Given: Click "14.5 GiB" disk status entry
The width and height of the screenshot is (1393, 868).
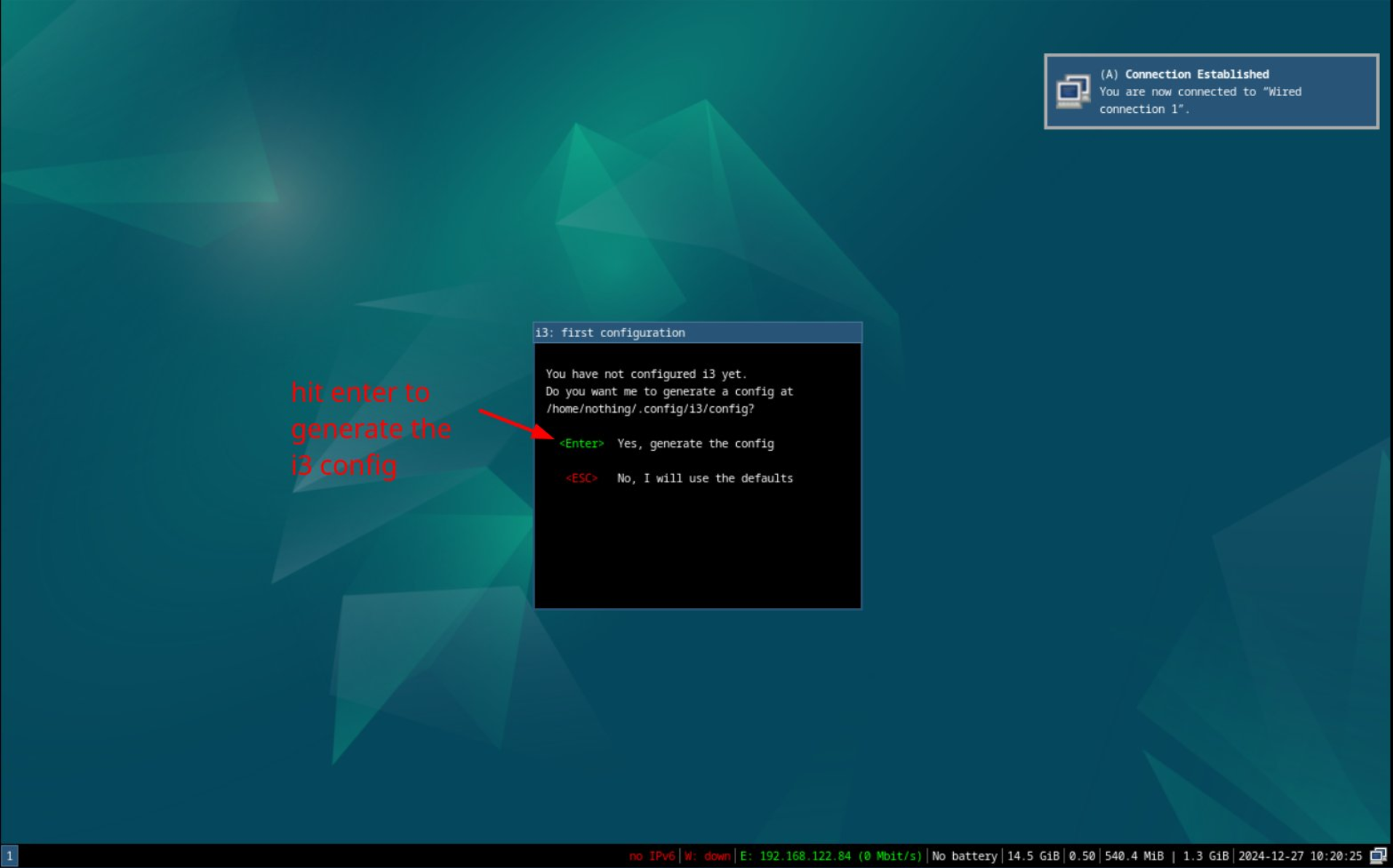Looking at the screenshot, I should (x=1033, y=856).
